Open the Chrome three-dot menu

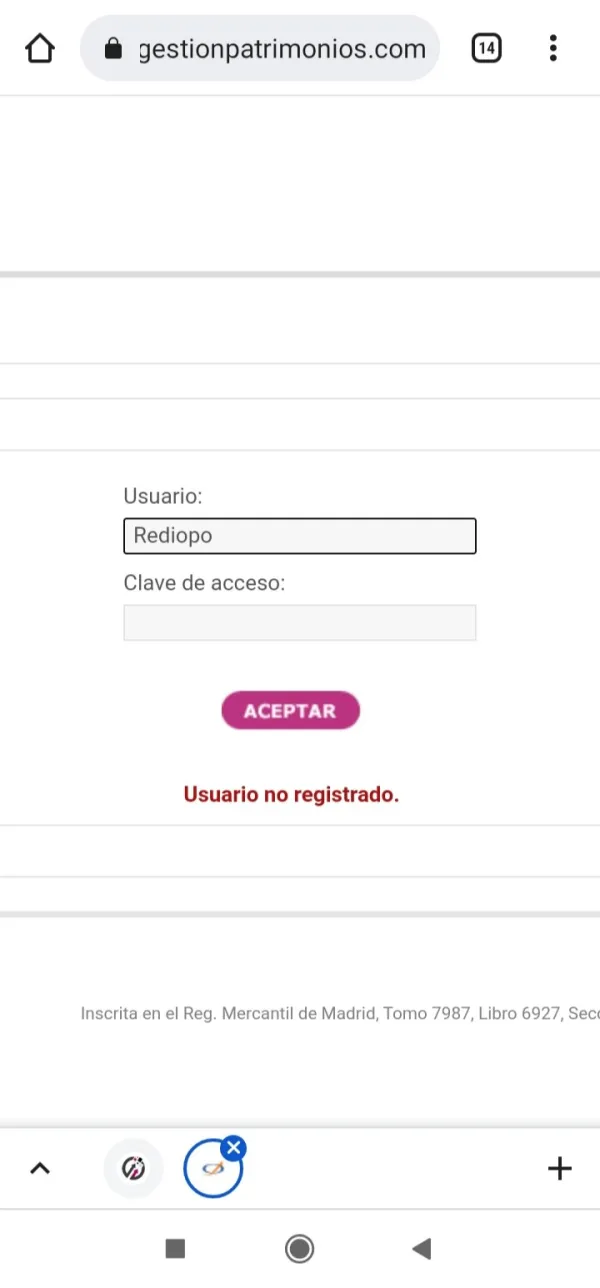[553, 48]
